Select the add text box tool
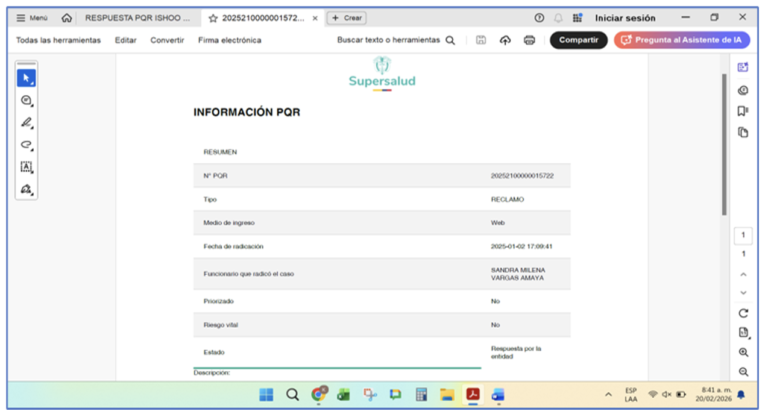Viewport: 768px width, 417px height. click(x=27, y=167)
